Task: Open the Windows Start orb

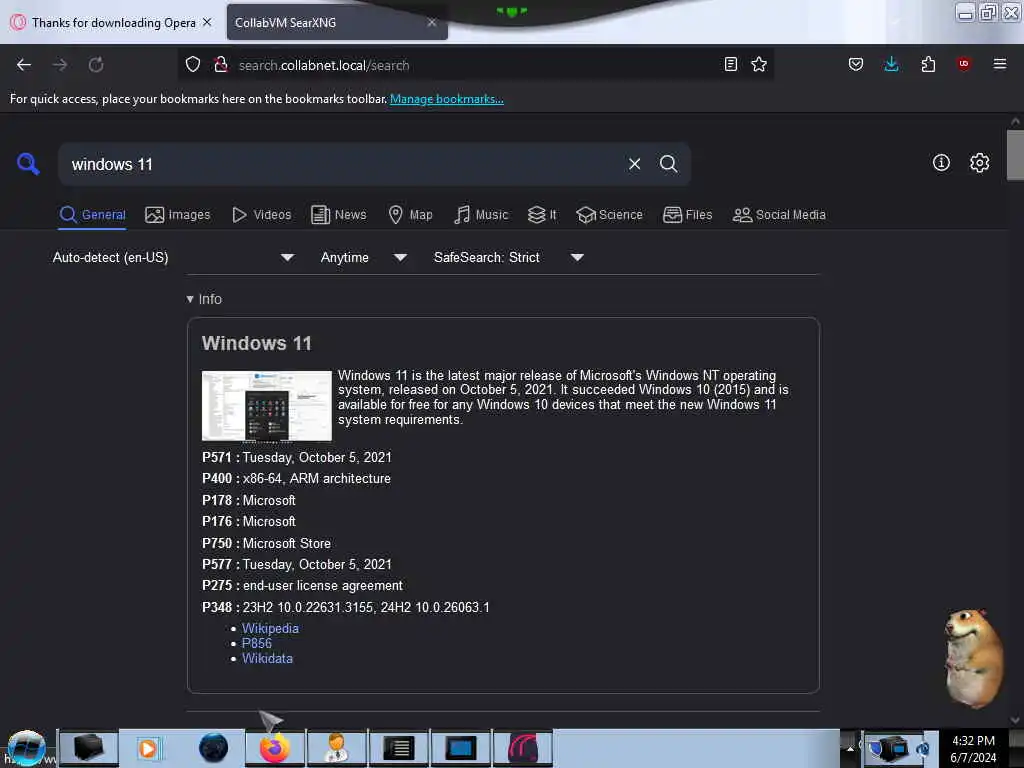Action: [x=25, y=748]
